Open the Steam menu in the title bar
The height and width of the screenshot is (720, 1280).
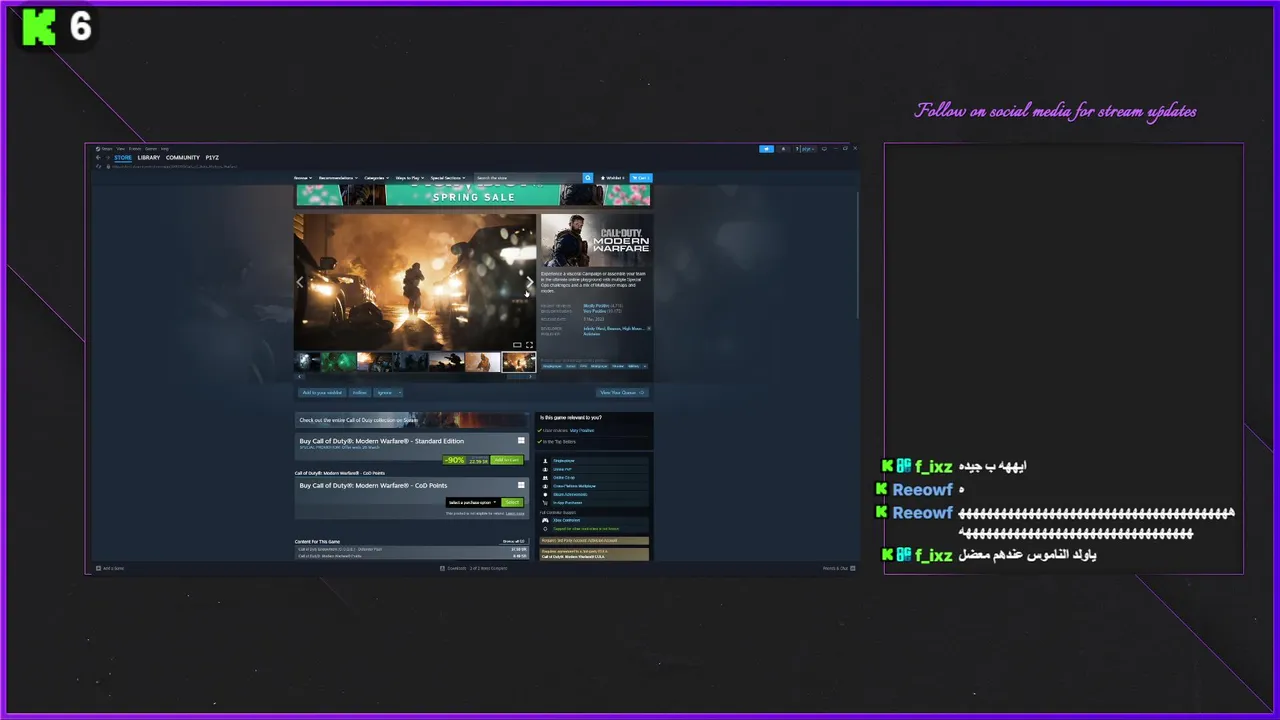point(103,149)
